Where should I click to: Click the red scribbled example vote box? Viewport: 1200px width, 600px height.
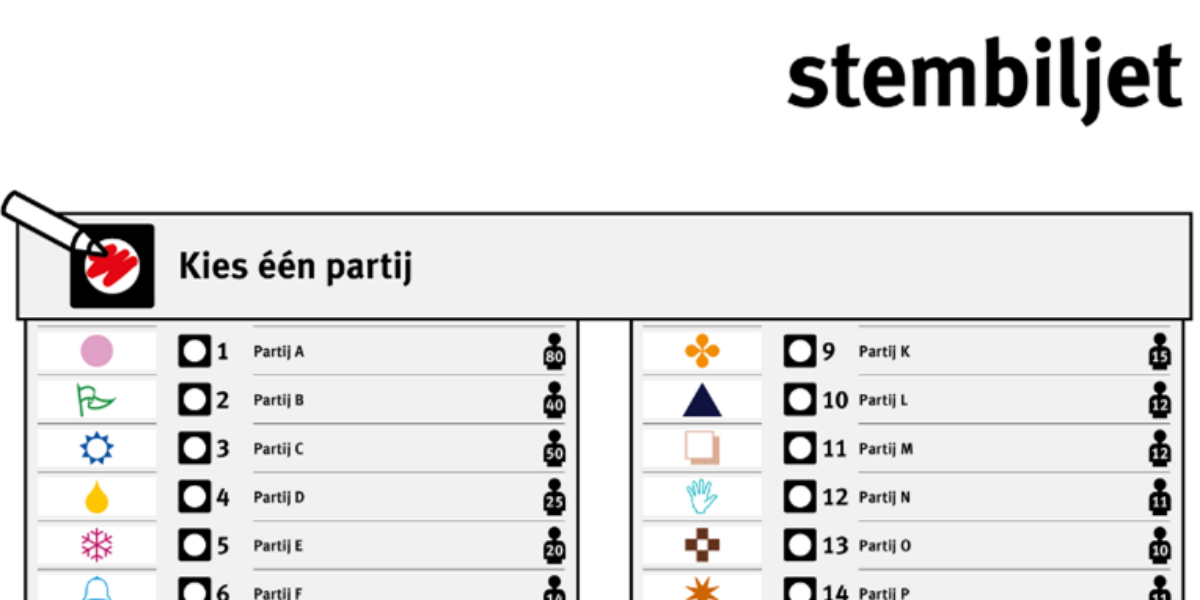112,266
